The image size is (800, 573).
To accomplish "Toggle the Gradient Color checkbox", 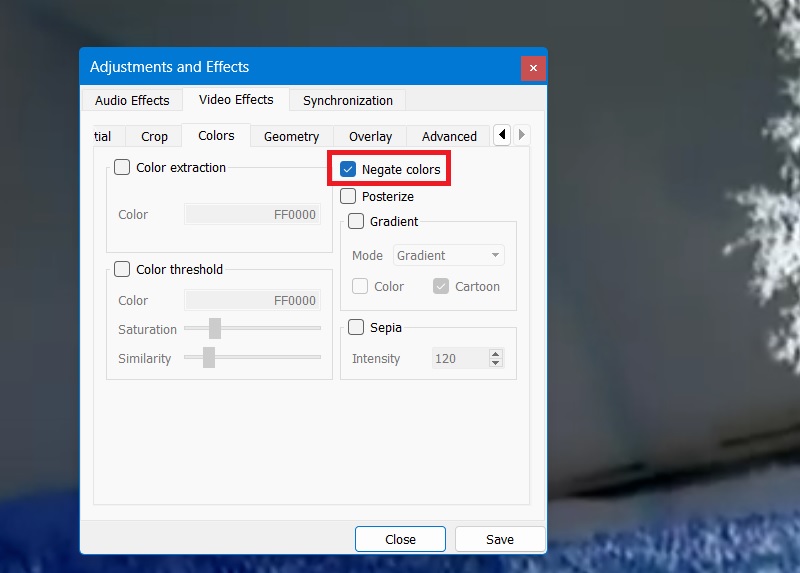I will [360, 286].
